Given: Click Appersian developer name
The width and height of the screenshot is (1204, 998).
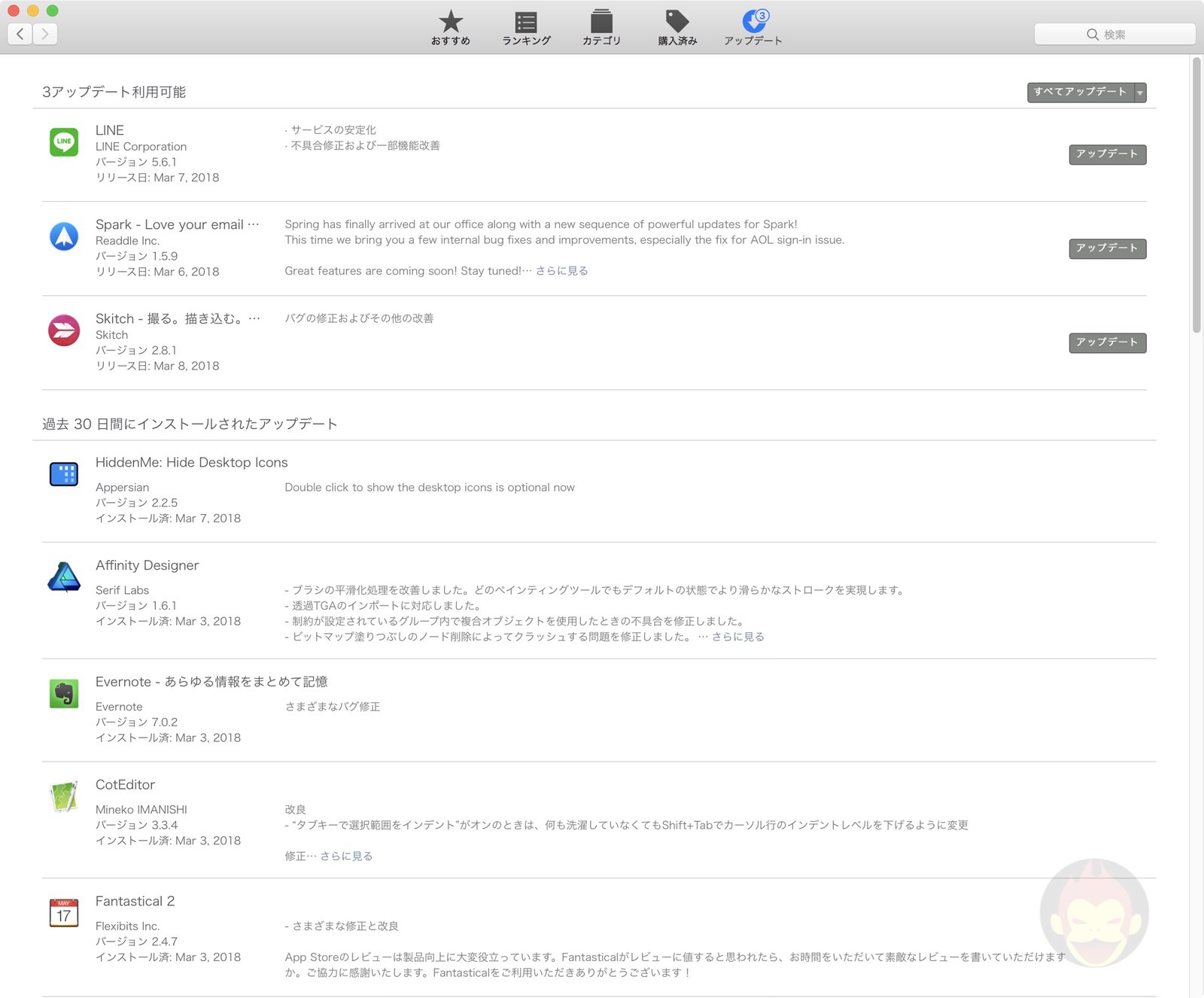Looking at the screenshot, I should click(123, 488).
